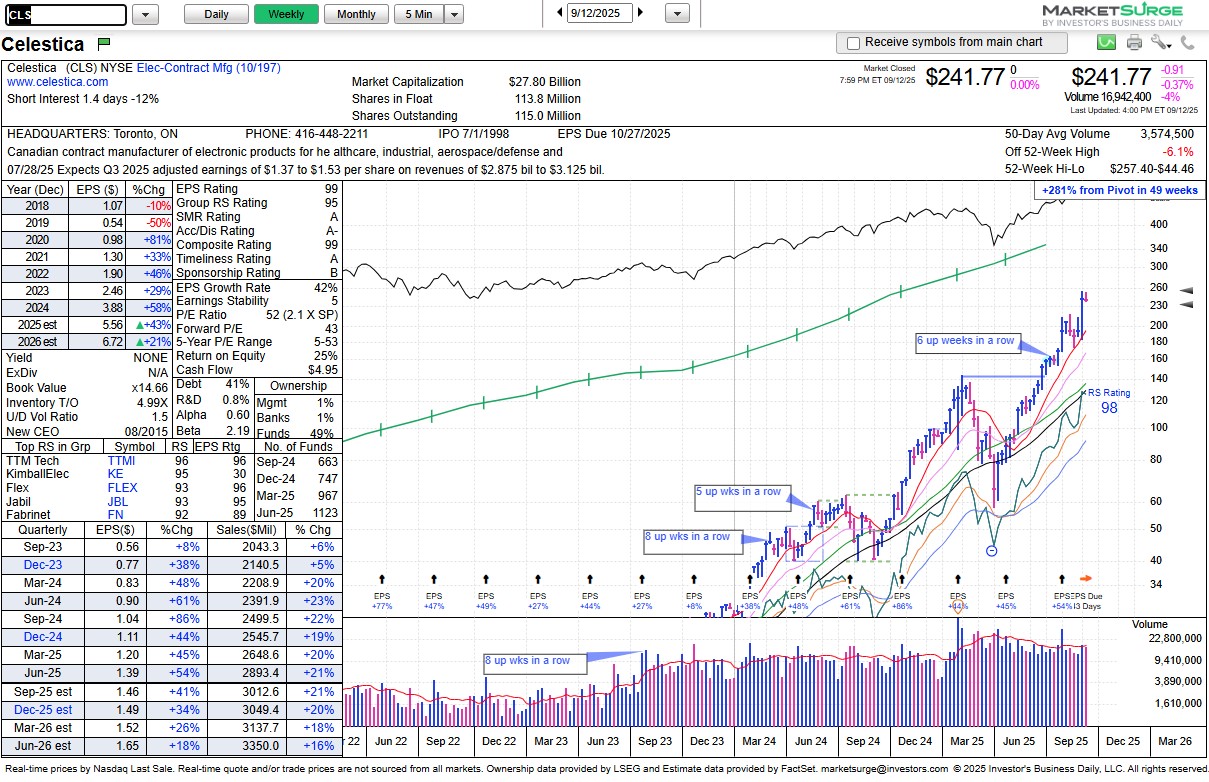Click the TTMI symbol in group list

point(121,460)
